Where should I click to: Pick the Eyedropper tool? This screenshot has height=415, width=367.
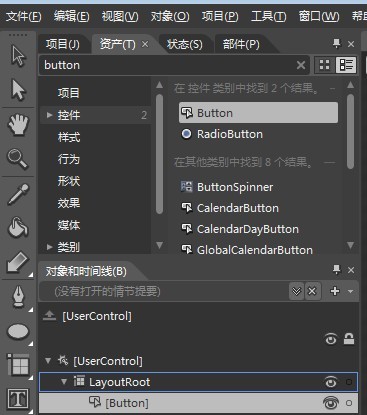18,194
